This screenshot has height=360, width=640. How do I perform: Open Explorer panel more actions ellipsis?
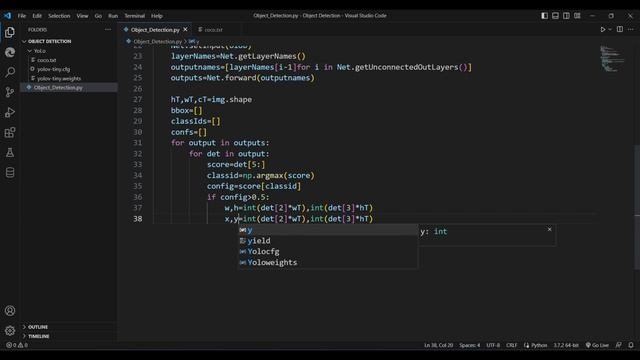tap(108, 29)
